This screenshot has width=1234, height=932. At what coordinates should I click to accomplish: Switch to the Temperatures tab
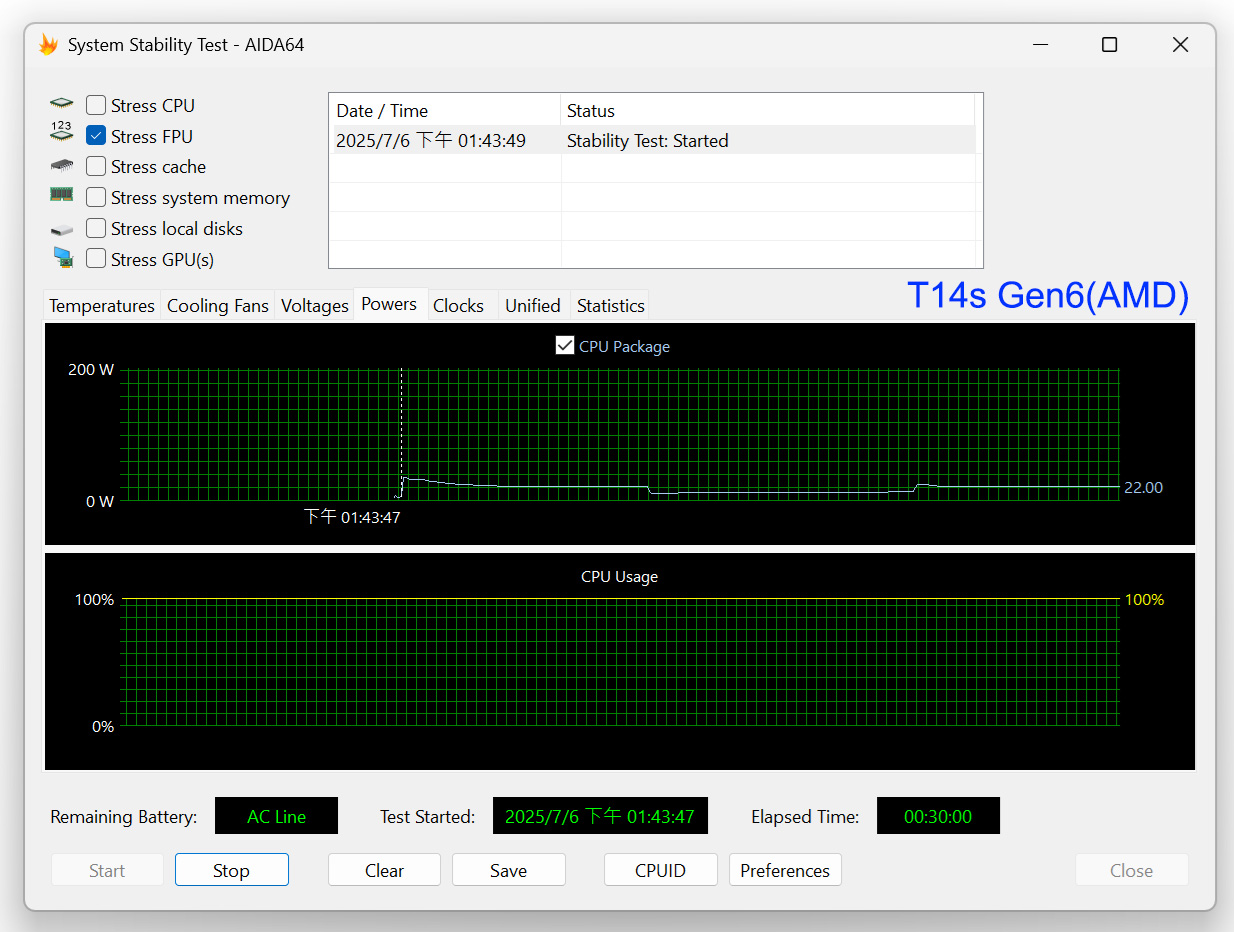coord(101,306)
